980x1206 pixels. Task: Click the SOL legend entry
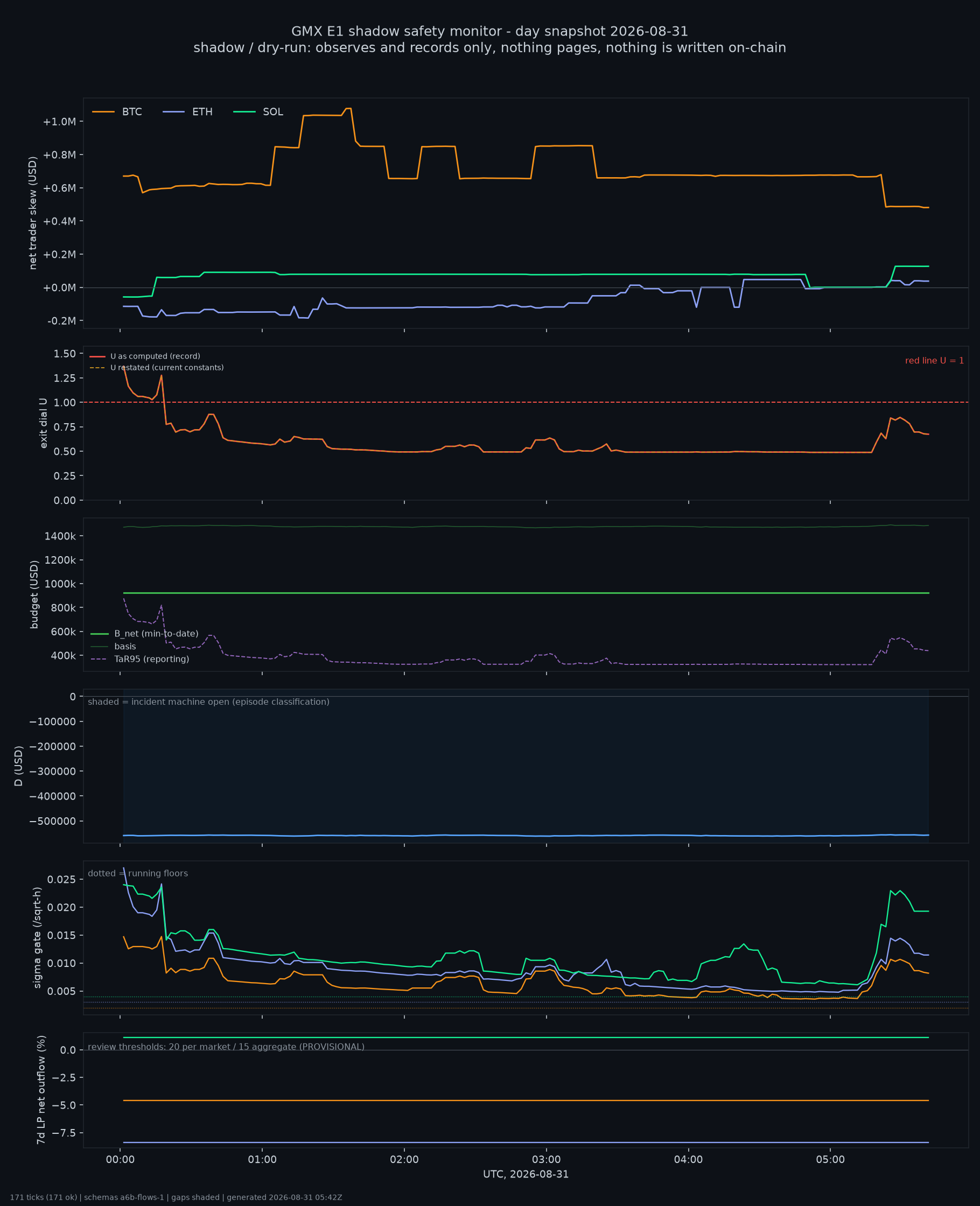tap(258, 112)
